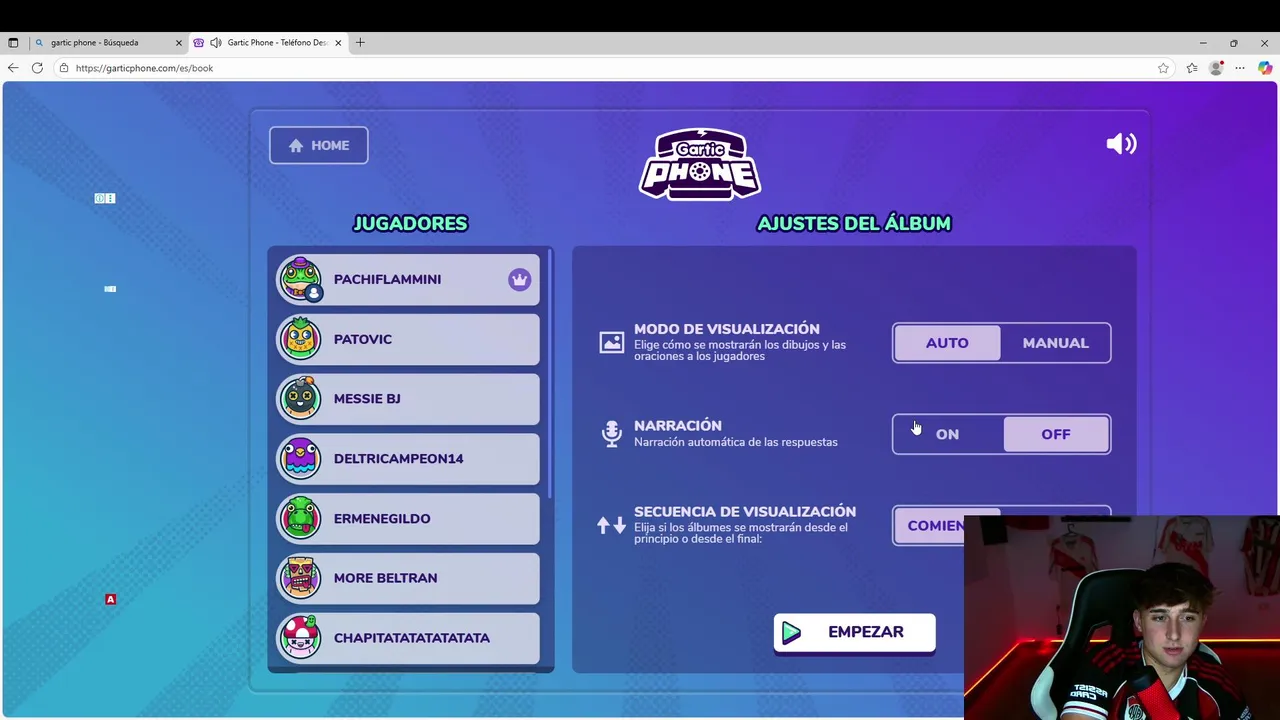Open browser settings three-dots menu
Image resolution: width=1280 pixels, height=720 pixels.
coord(1240,68)
